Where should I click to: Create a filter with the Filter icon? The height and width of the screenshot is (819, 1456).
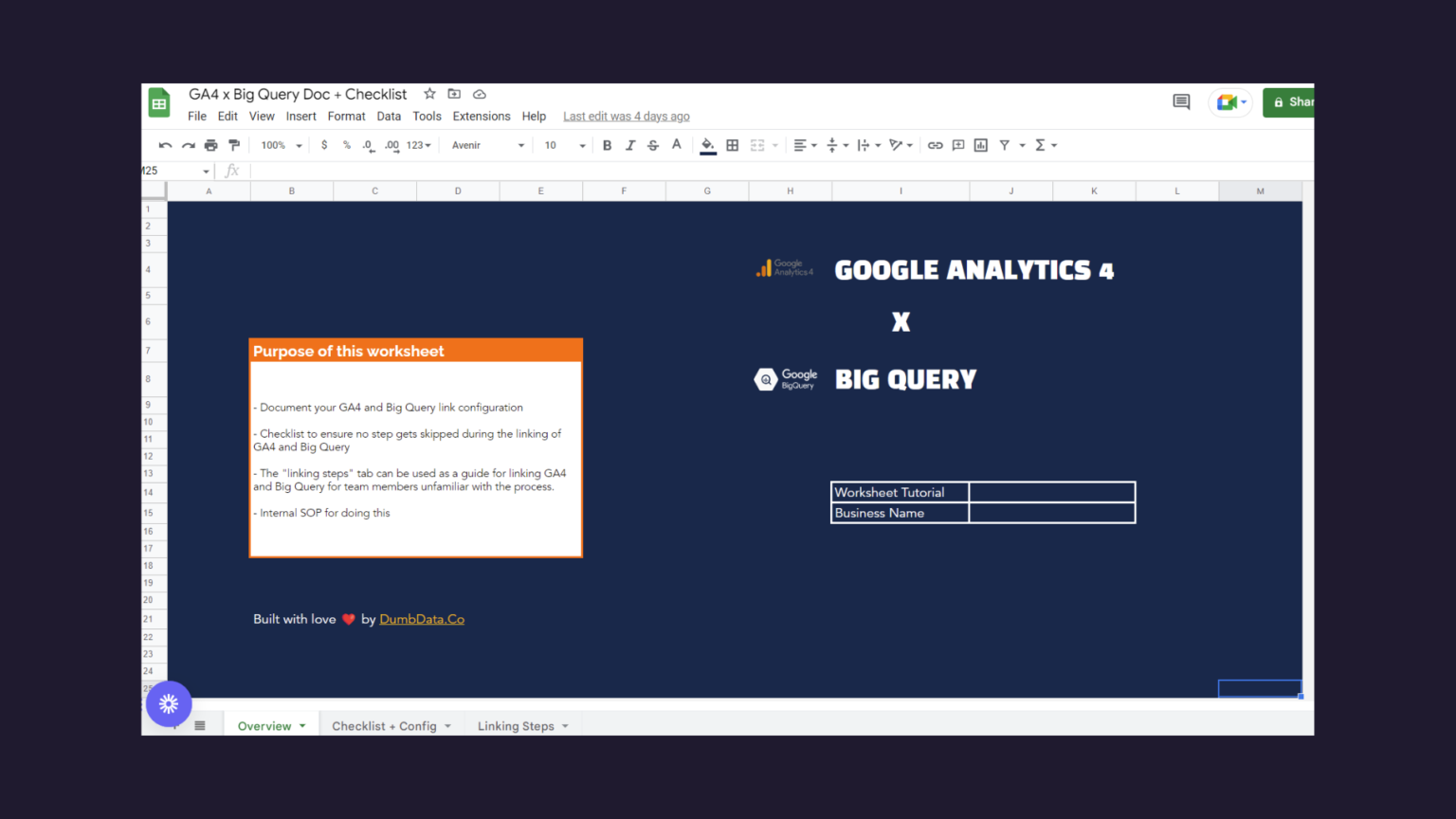1005,144
